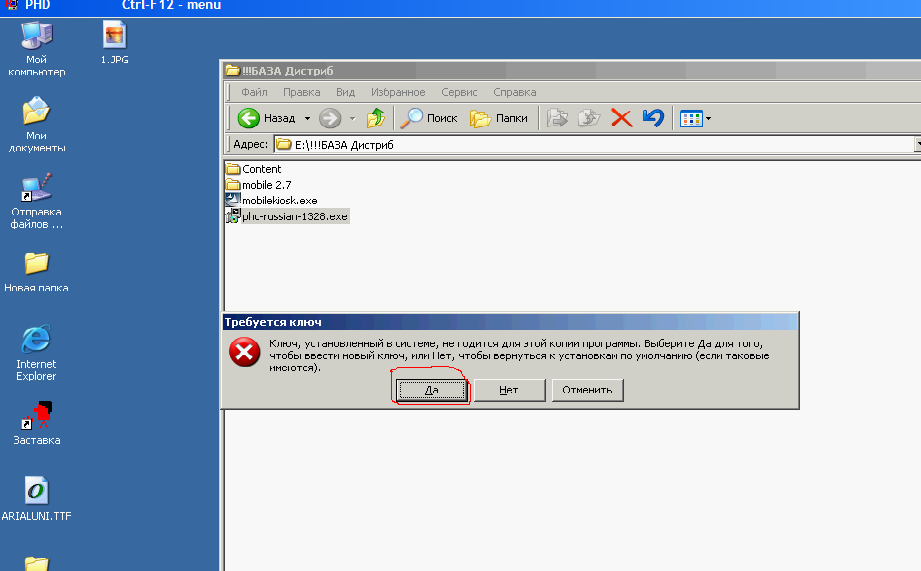This screenshot has height=571, width=921.
Task: Click Да button in key dialog
Action: pos(432,390)
